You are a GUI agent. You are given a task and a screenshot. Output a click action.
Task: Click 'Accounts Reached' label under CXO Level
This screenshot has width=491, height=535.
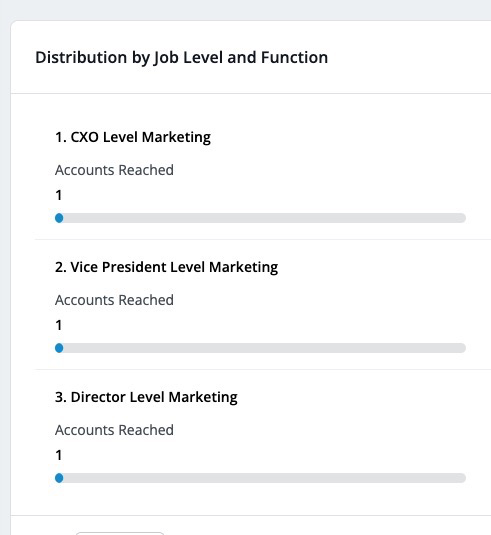(x=114, y=170)
